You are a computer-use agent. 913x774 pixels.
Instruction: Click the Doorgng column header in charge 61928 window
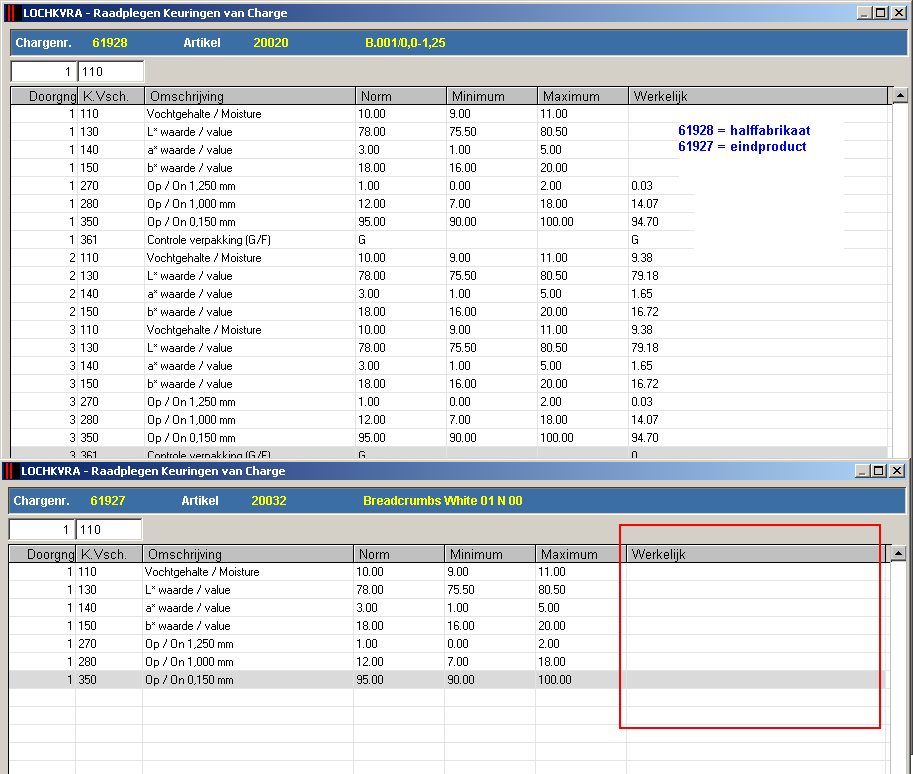(44, 96)
